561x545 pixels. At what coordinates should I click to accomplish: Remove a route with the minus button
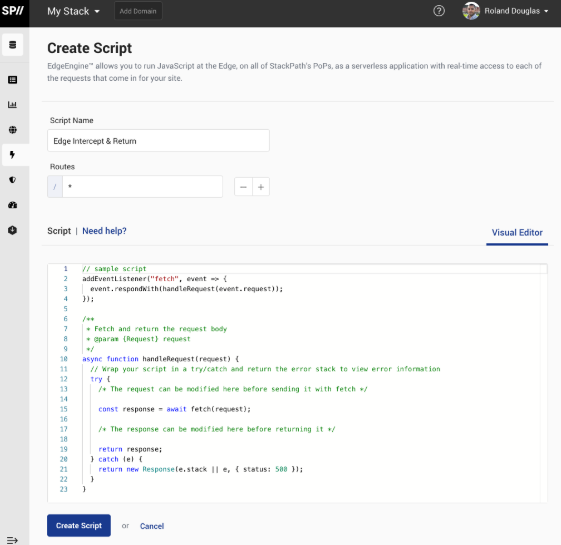pyautogui.click(x=243, y=187)
